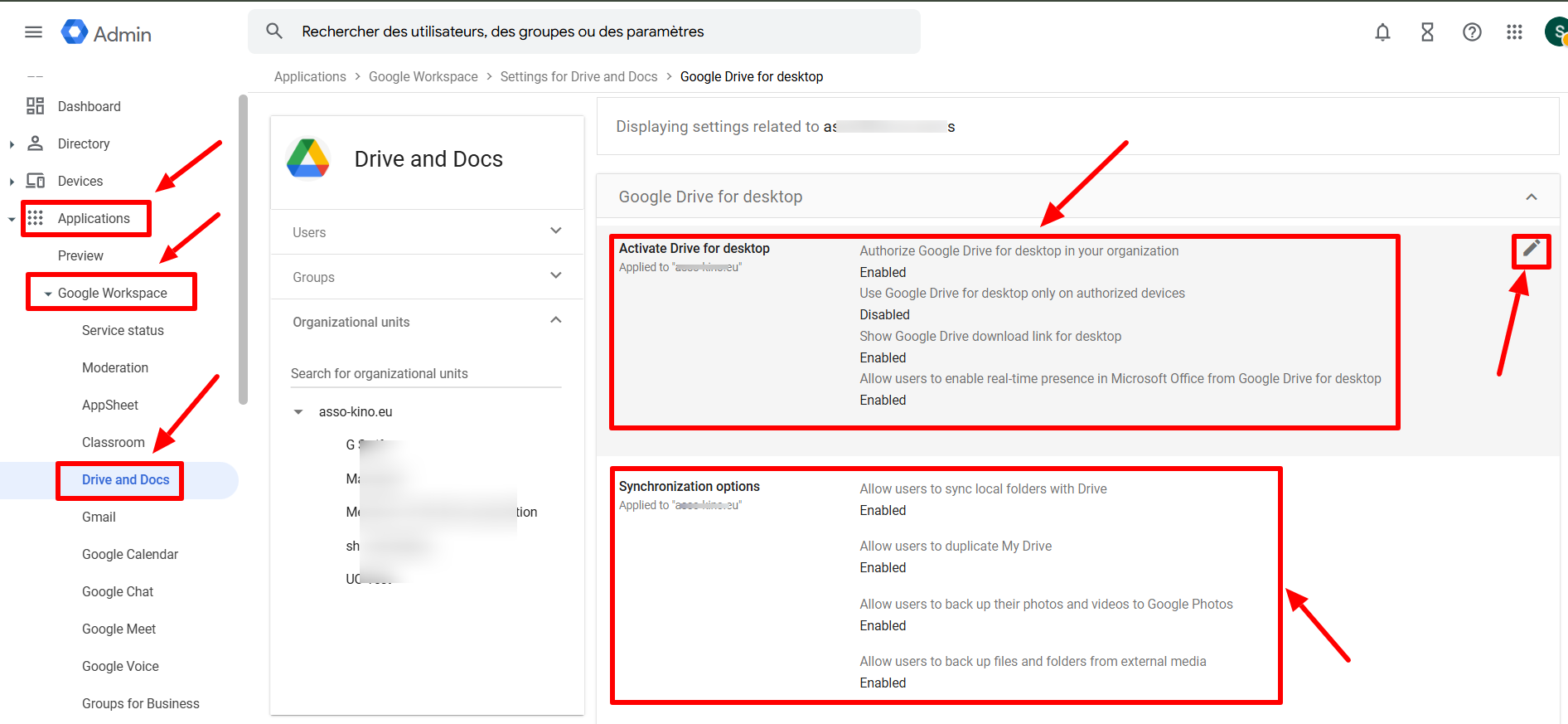This screenshot has height=724, width=1568.
Task: Click Allow users to duplicate My Drive
Action: tap(956, 546)
